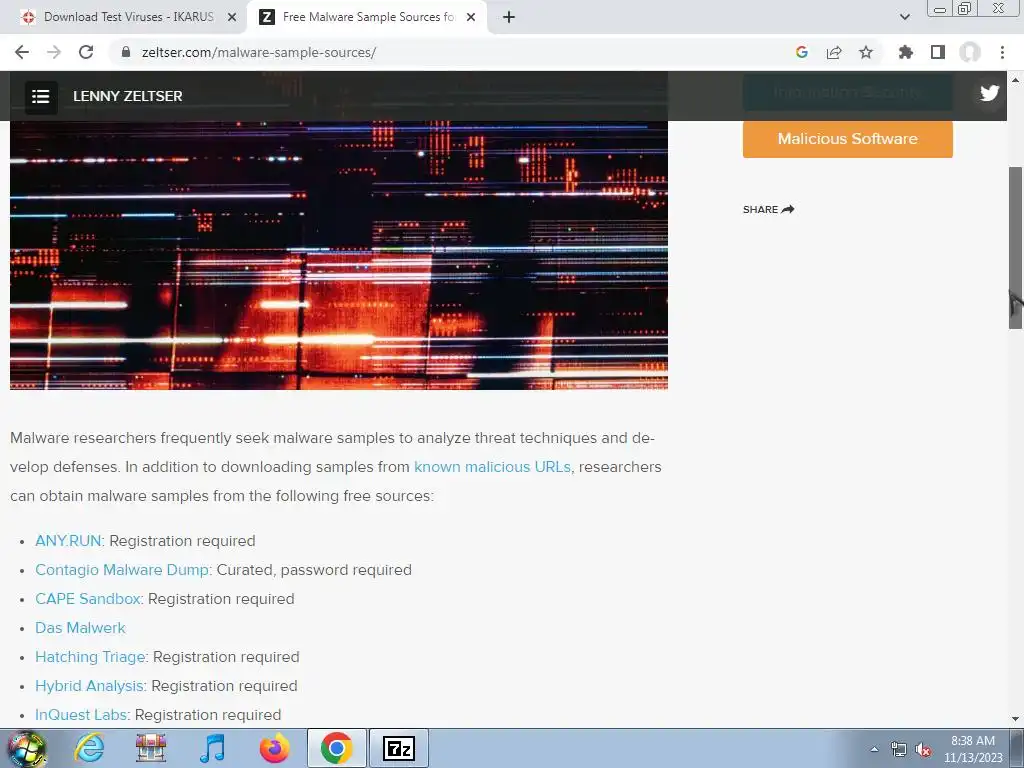Show hidden system tray icons
The width and height of the screenshot is (1024, 768).
[x=874, y=749]
